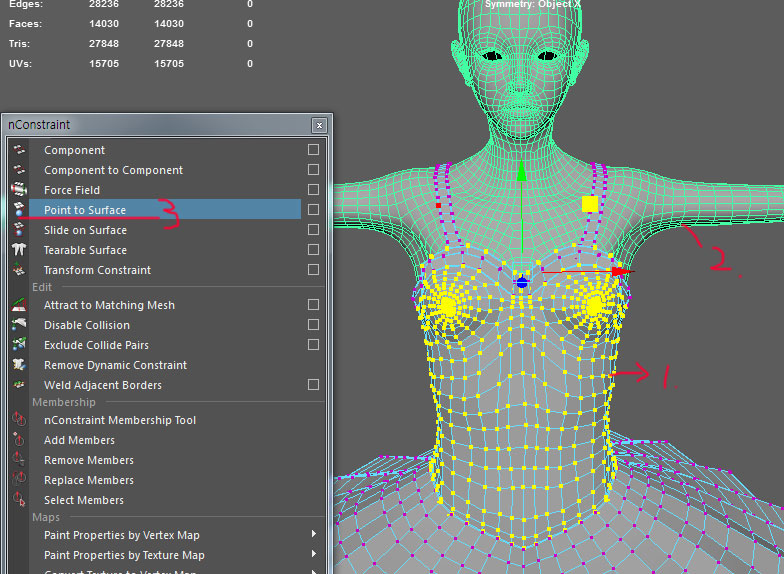This screenshot has height=574, width=784.
Task: Click the Tearable Surface icon
Action: pyautogui.click(x=19, y=250)
